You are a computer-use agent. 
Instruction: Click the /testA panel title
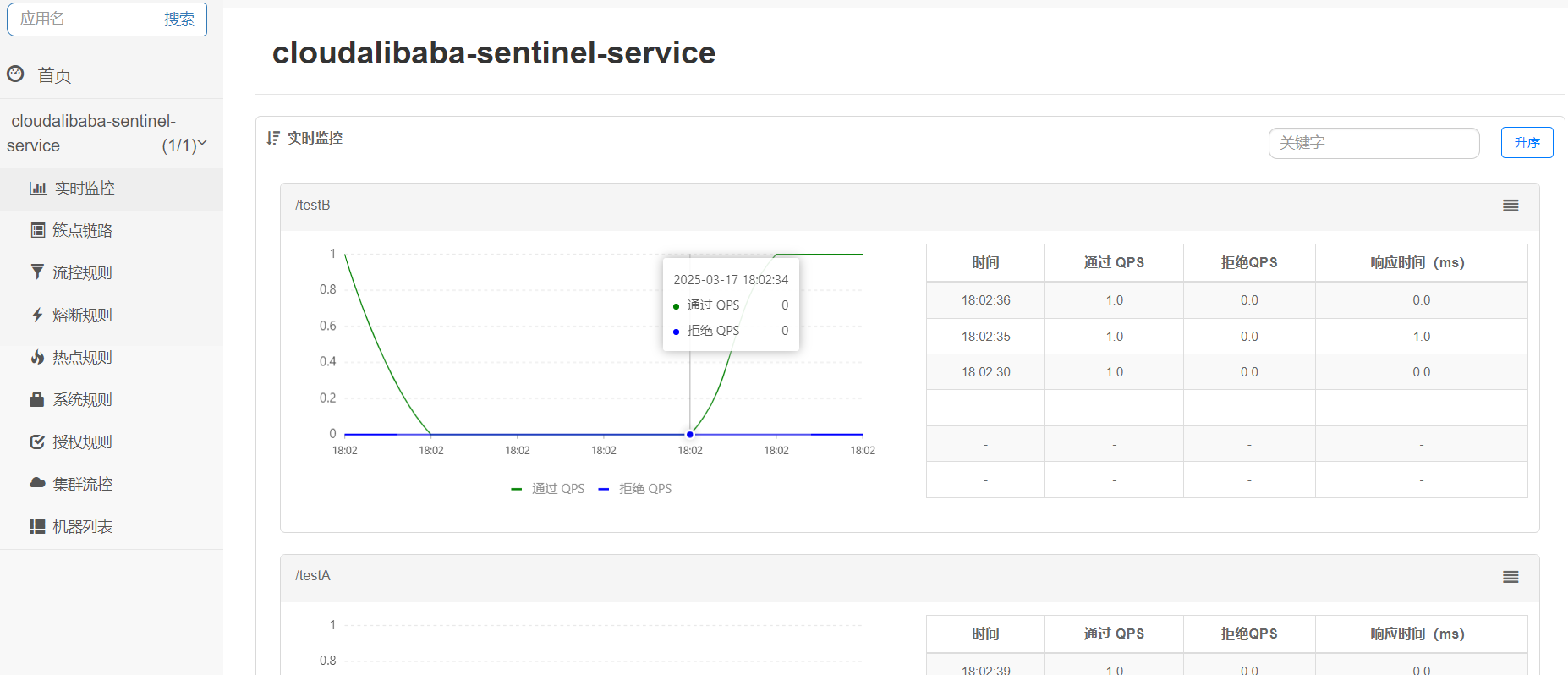313,576
